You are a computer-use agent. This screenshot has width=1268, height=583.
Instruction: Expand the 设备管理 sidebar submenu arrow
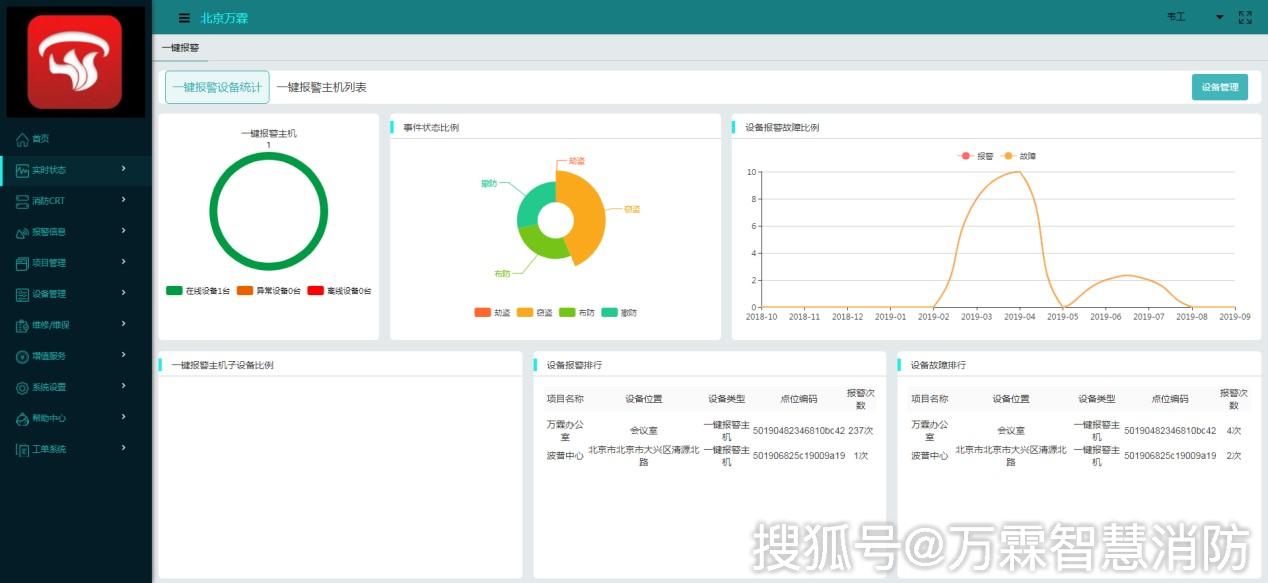(124, 293)
